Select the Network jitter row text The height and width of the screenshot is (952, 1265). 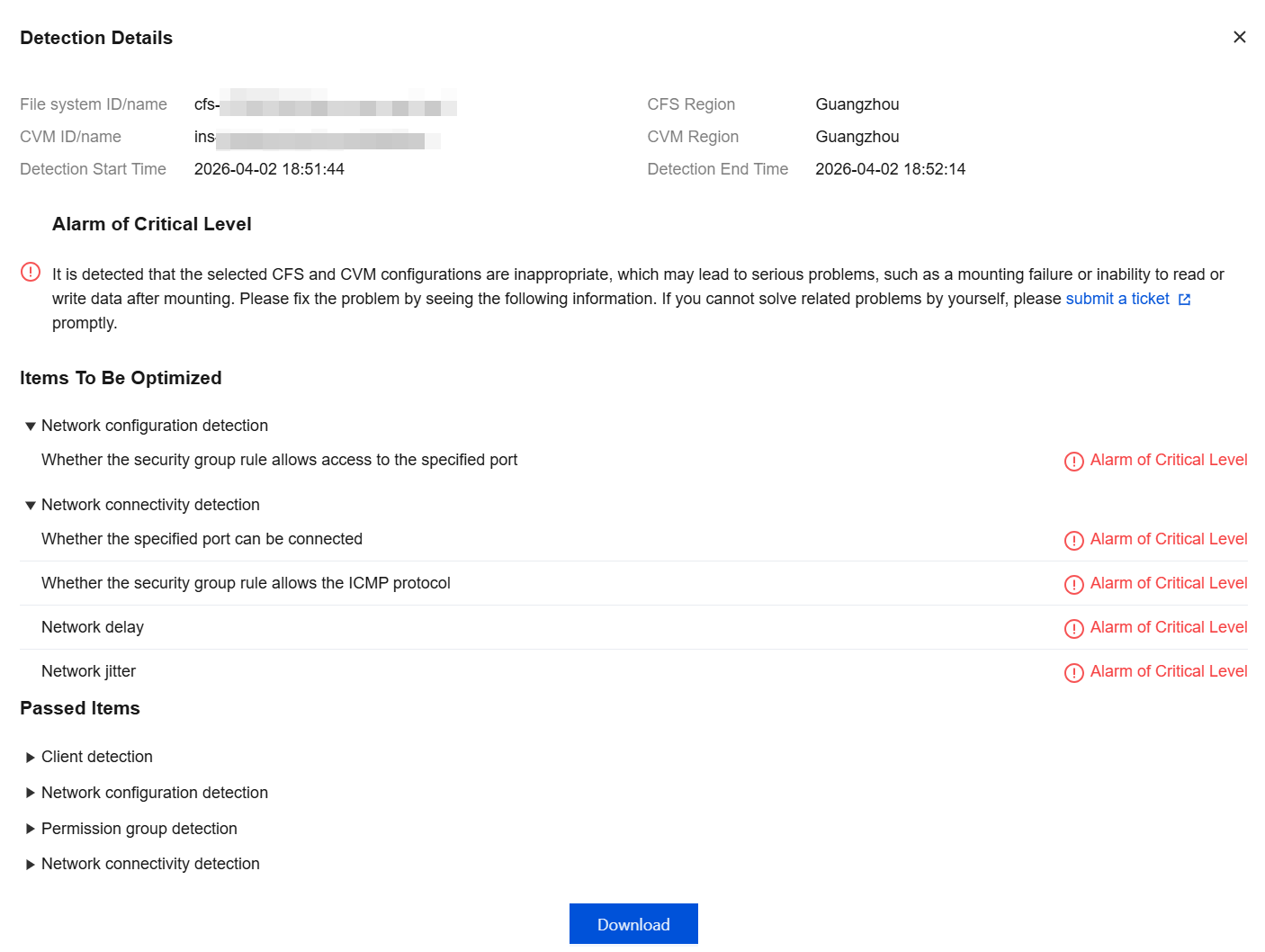(x=88, y=671)
